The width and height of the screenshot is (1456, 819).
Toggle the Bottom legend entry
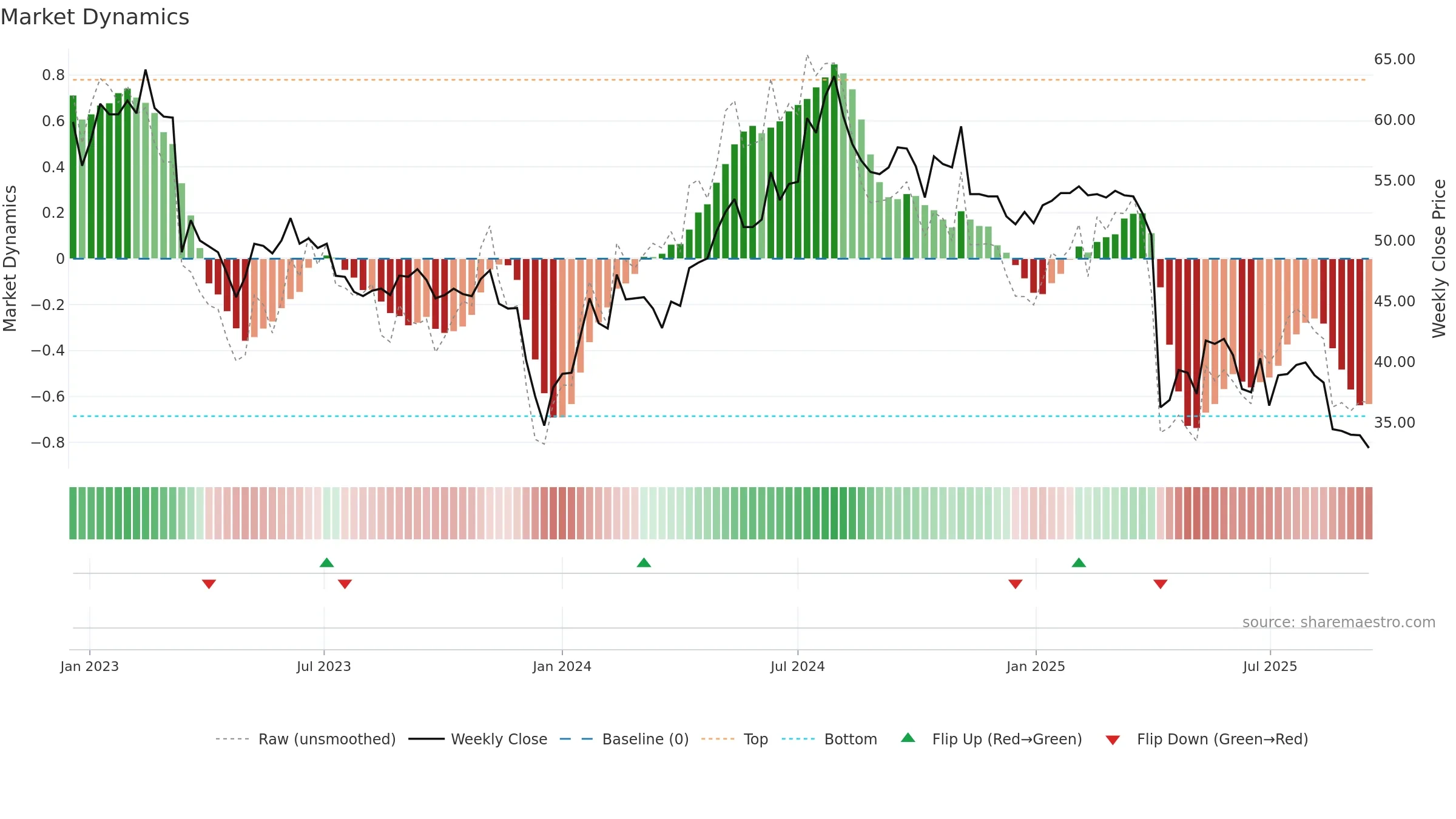point(829,739)
